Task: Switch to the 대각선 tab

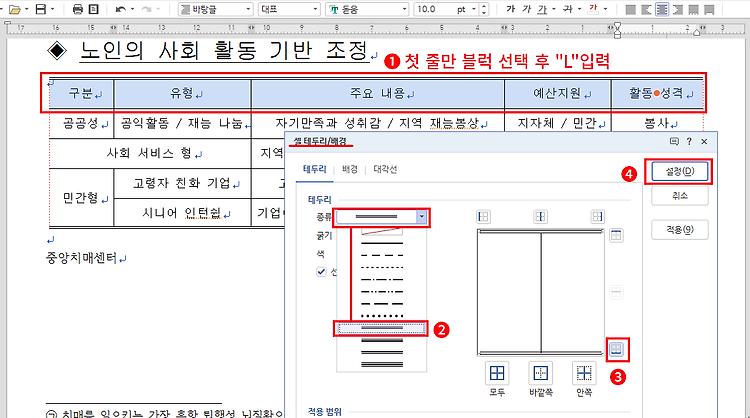Action: click(385, 169)
